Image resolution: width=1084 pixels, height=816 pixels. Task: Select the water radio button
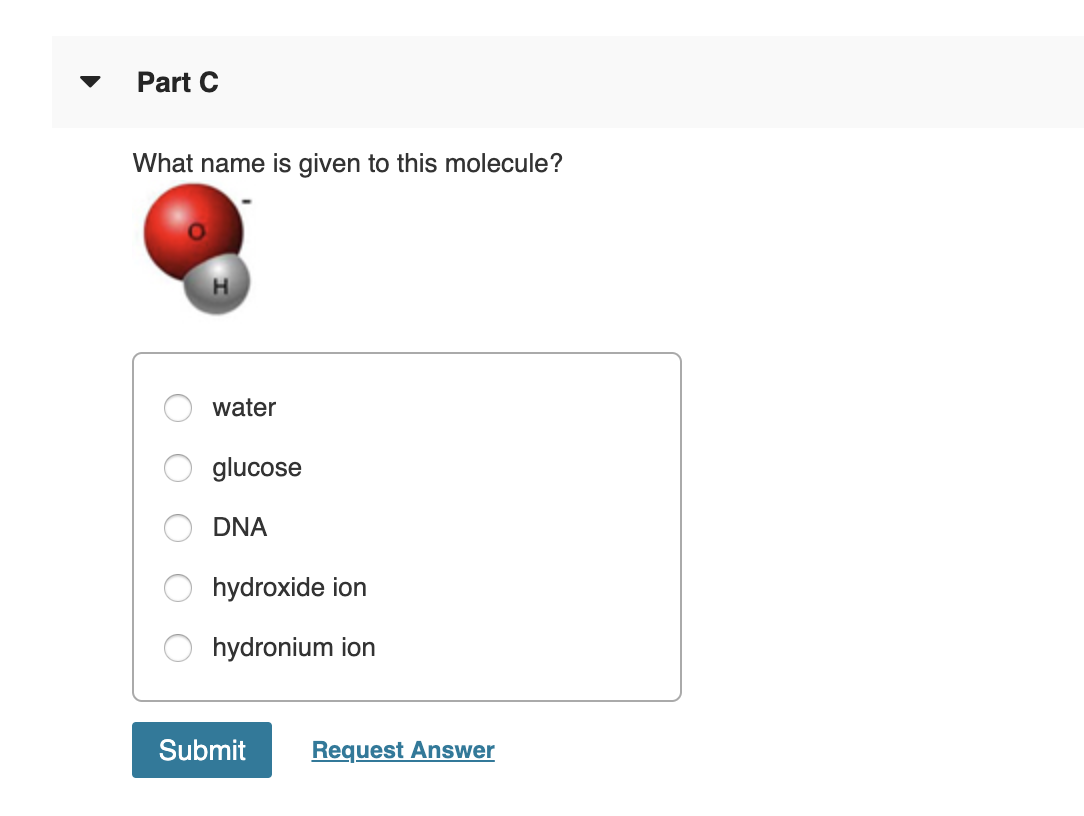coord(178,408)
